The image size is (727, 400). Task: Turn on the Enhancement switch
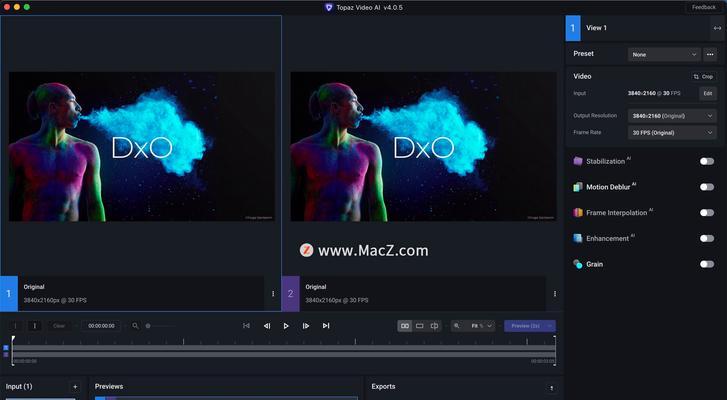pyautogui.click(x=707, y=238)
